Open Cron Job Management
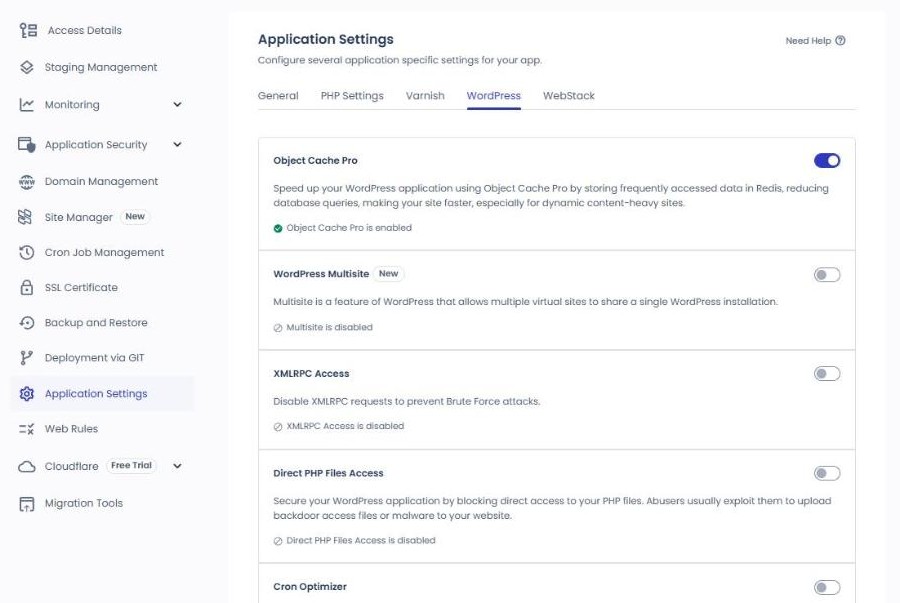The height and width of the screenshot is (603, 900). coord(104,252)
